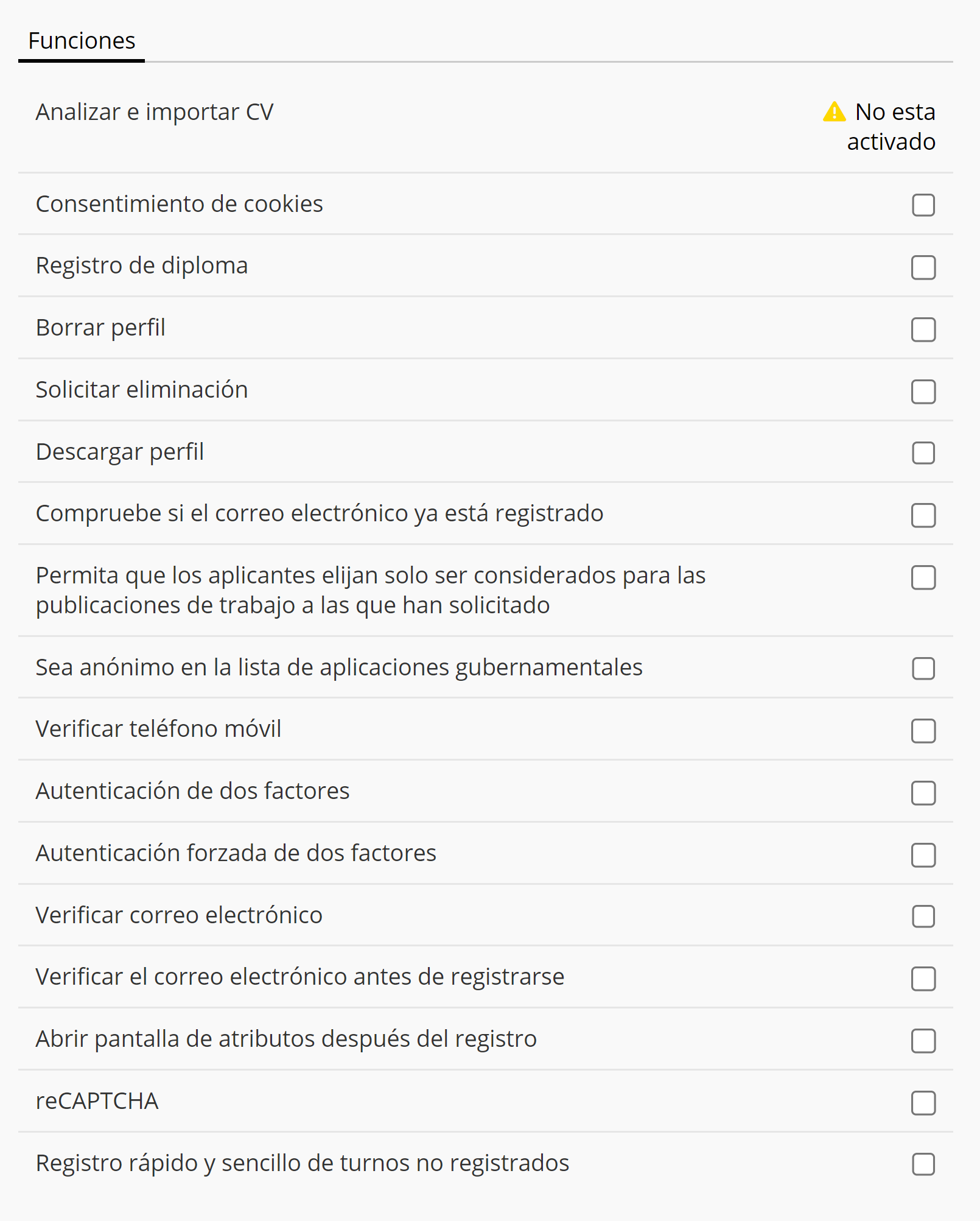Enable the reCAPTCHA checkbox
Viewport: 980px width, 1221px height.
[x=923, y=1103]
